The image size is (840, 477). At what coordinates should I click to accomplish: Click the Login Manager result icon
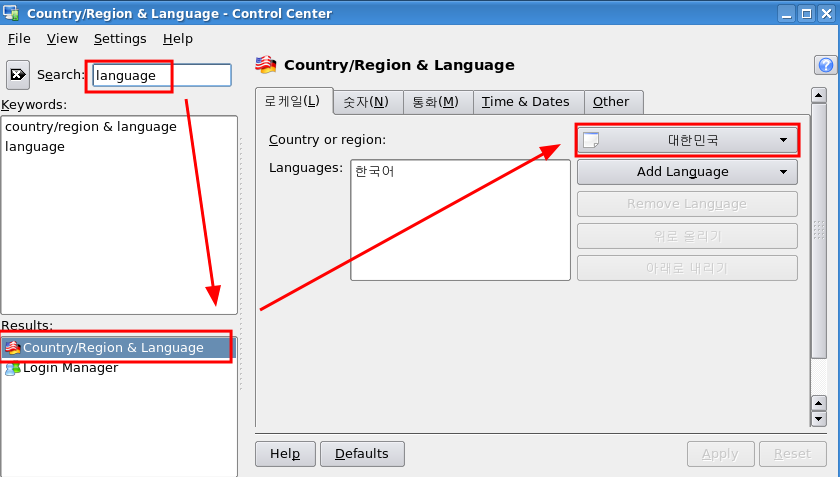click(13, 368)
